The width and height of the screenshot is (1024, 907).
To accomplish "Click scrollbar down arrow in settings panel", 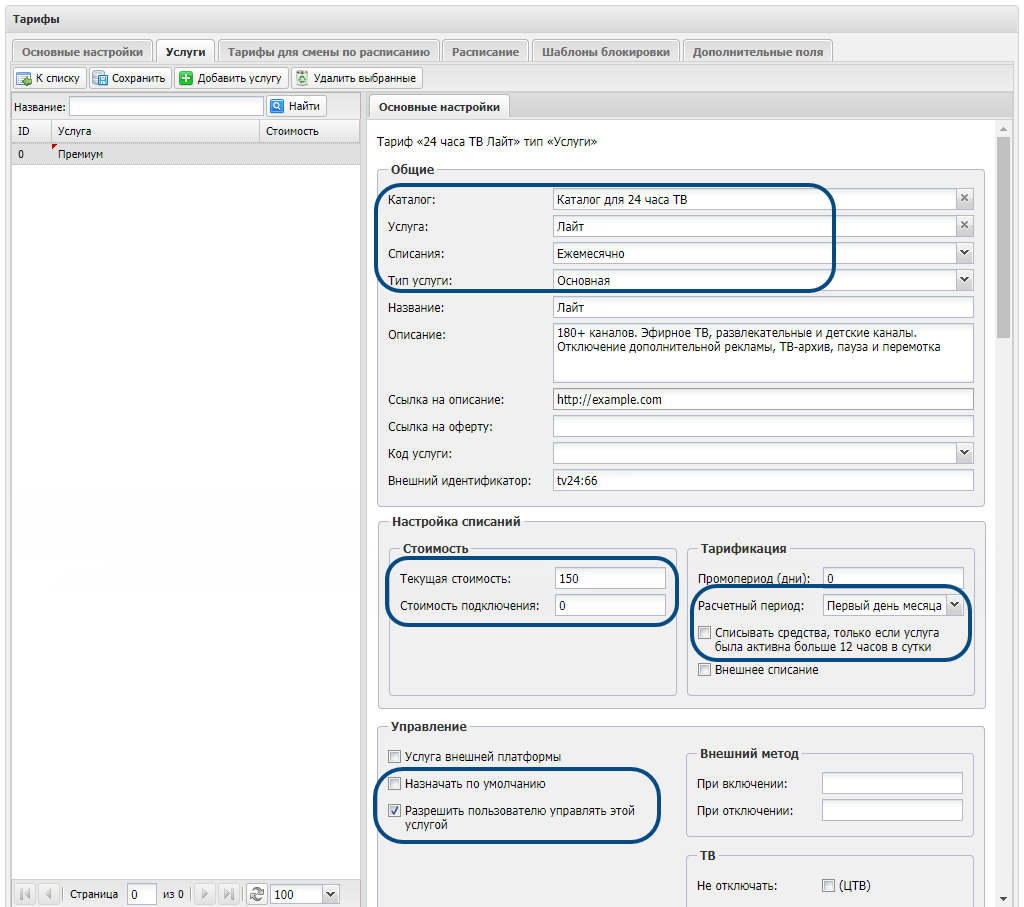I will coord(1003,900).
